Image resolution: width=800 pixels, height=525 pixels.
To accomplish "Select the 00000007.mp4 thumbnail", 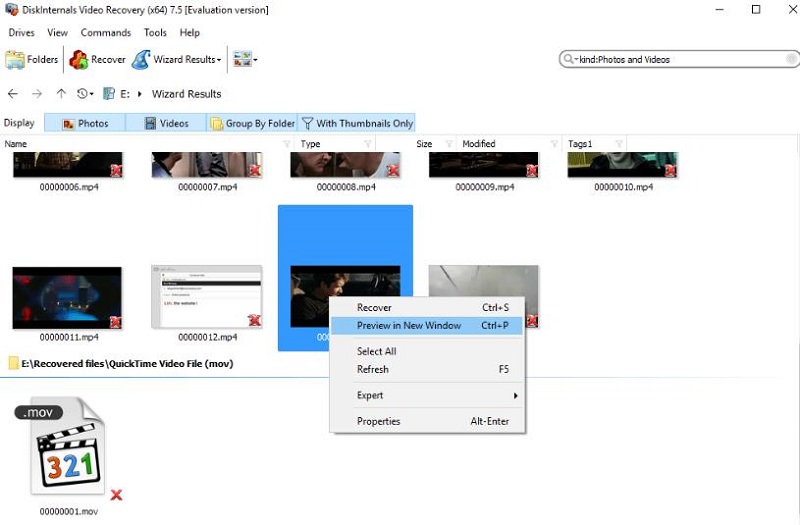I will coord(207,164).
